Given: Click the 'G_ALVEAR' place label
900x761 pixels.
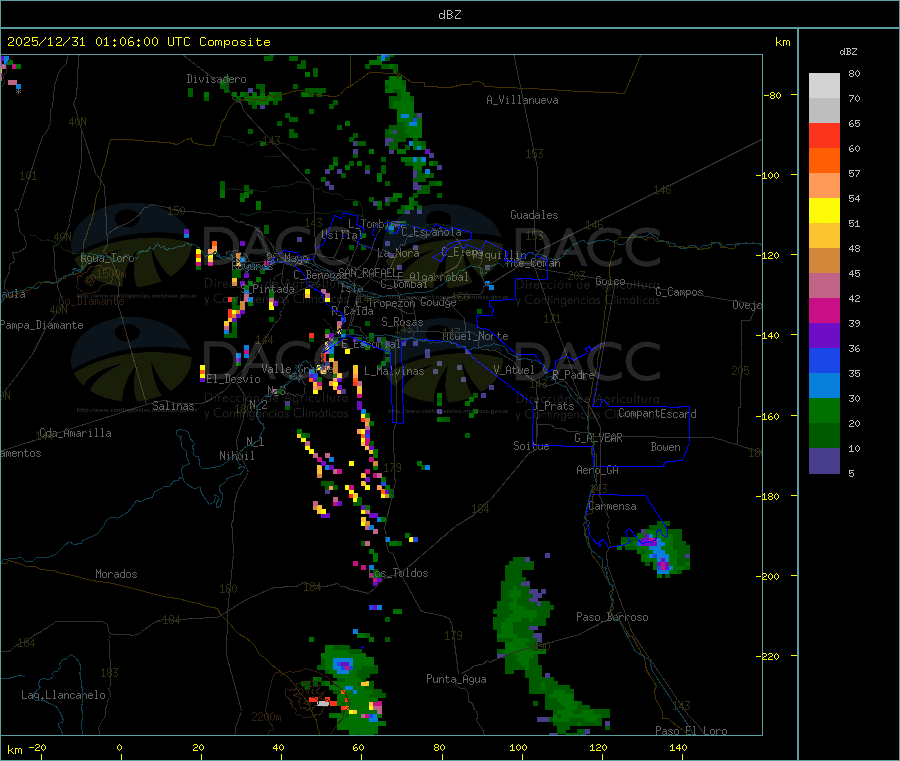Looking at the screenshot, I should point(599,438).
